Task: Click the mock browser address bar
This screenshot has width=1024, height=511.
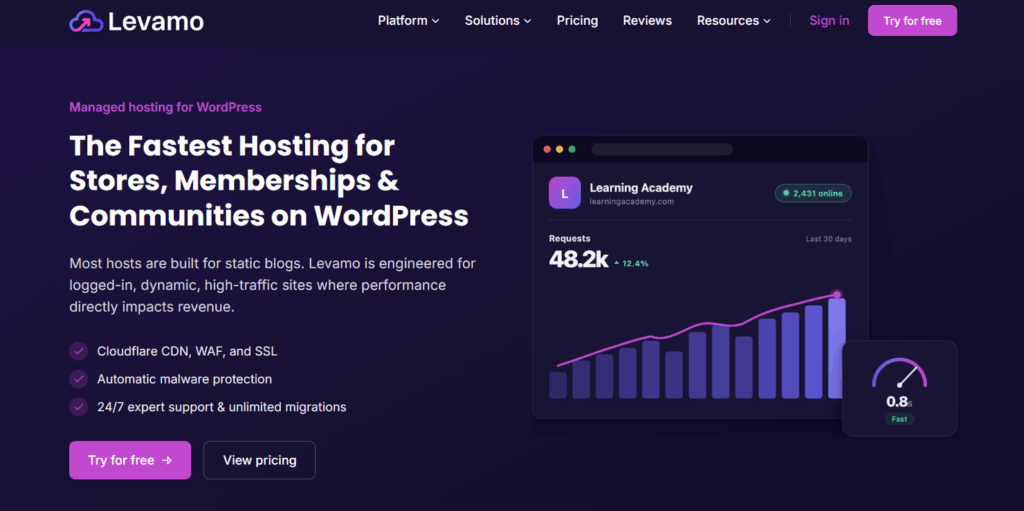Action: pyautogui.click(x=662, y=149)
